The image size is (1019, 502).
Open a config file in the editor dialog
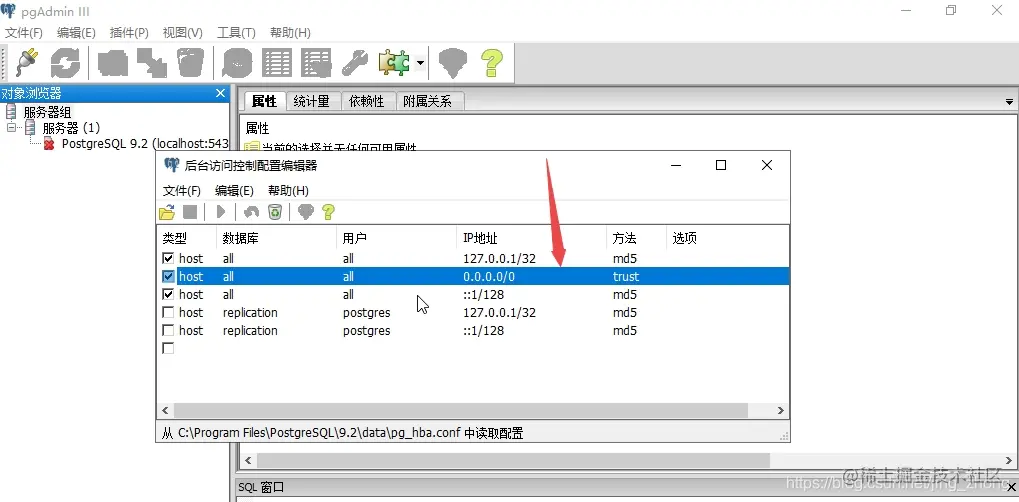pyautogui.click(x=167, y=211)
